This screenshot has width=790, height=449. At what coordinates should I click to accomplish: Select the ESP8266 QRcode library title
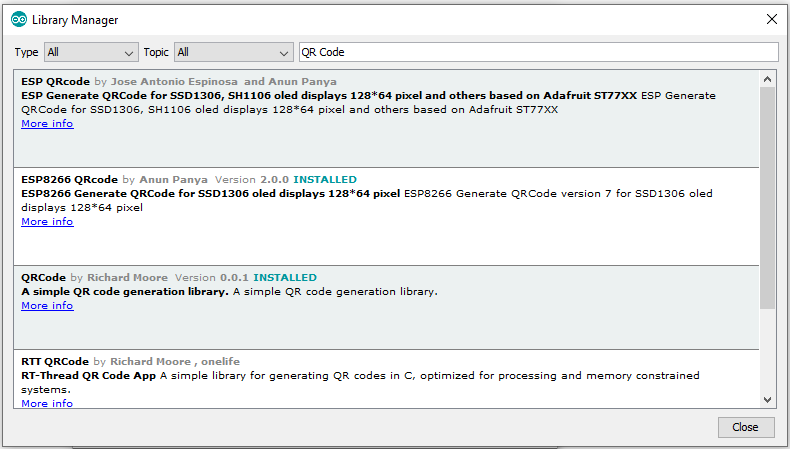[x=70, y=179]
